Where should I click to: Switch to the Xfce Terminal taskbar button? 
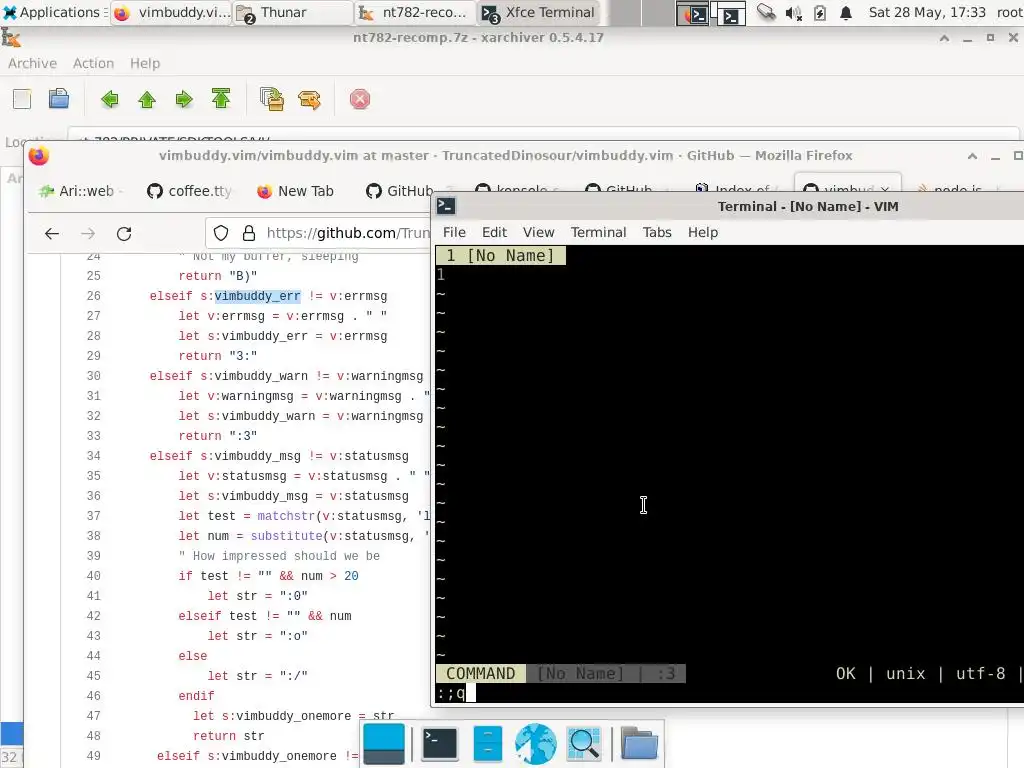[x=538, y=12]
